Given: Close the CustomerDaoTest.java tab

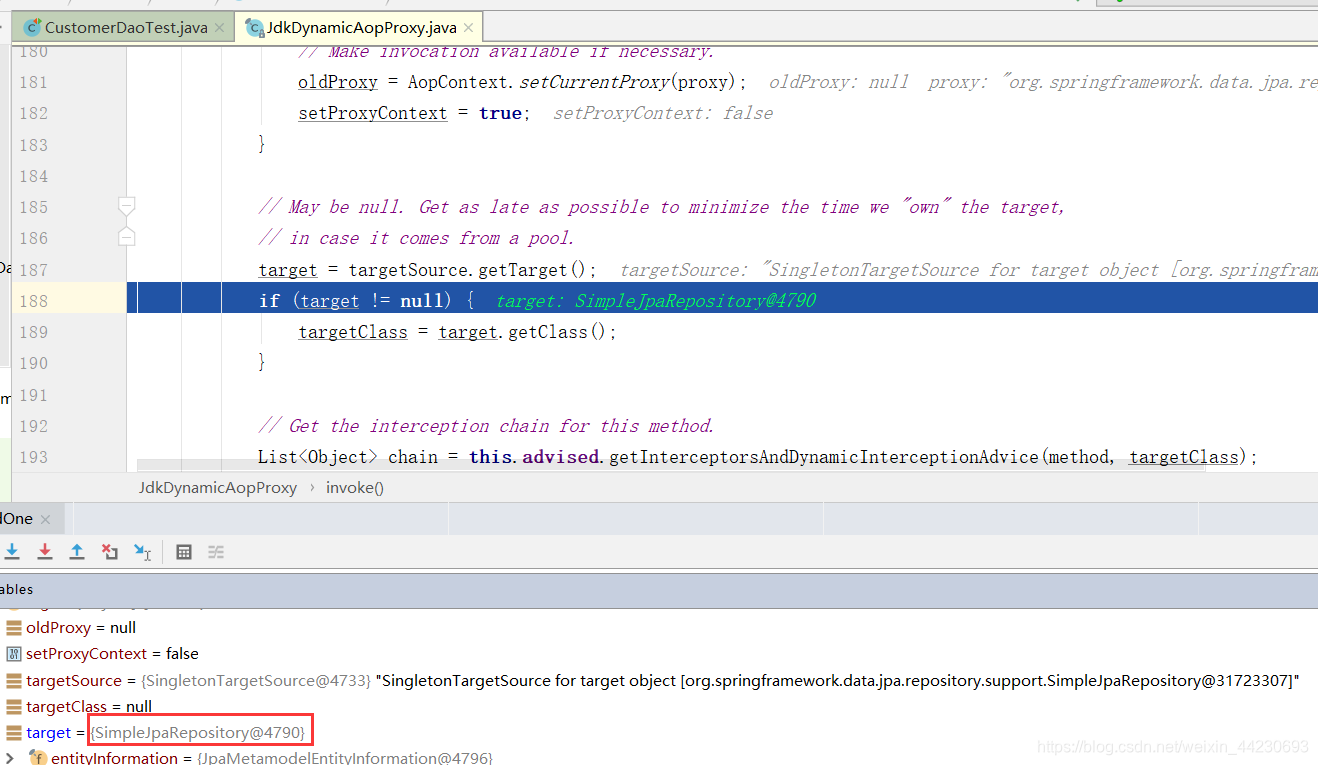Looking at the screenshot, I should (219, 27).
